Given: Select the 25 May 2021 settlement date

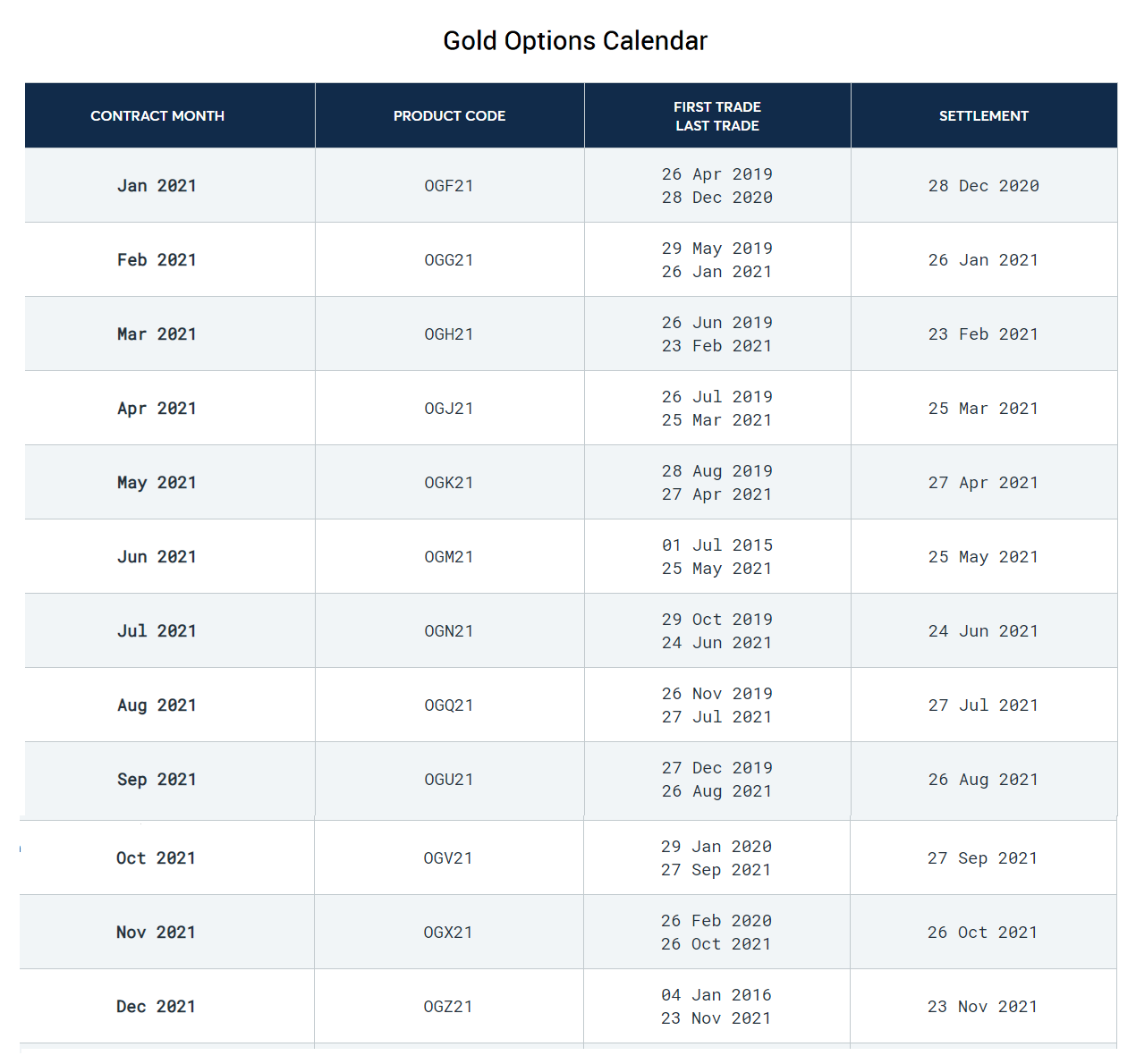Looking at the screenshot, I should coord(984,556).
